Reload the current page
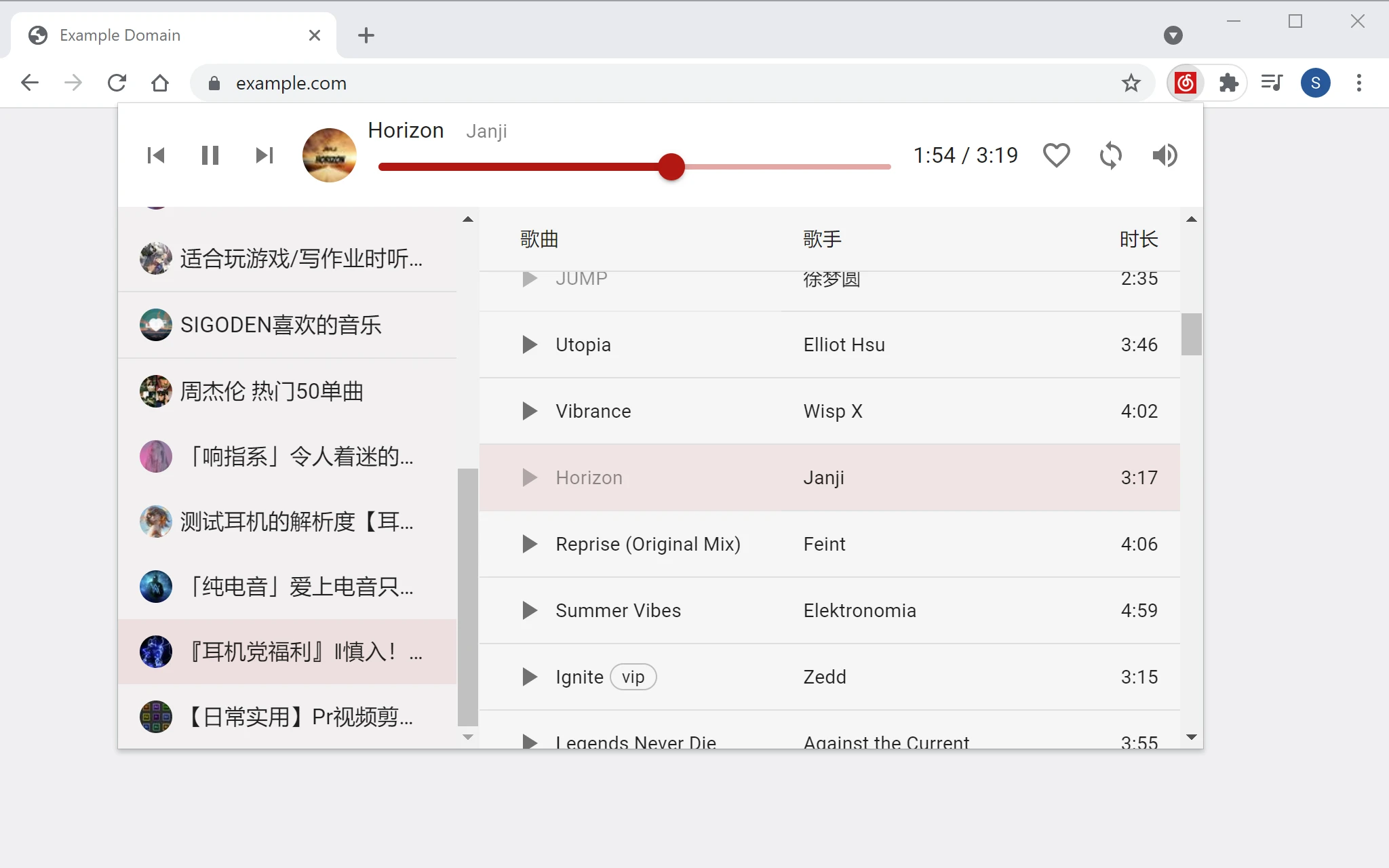The image size is (1389, 868). (x=117, y=83)
